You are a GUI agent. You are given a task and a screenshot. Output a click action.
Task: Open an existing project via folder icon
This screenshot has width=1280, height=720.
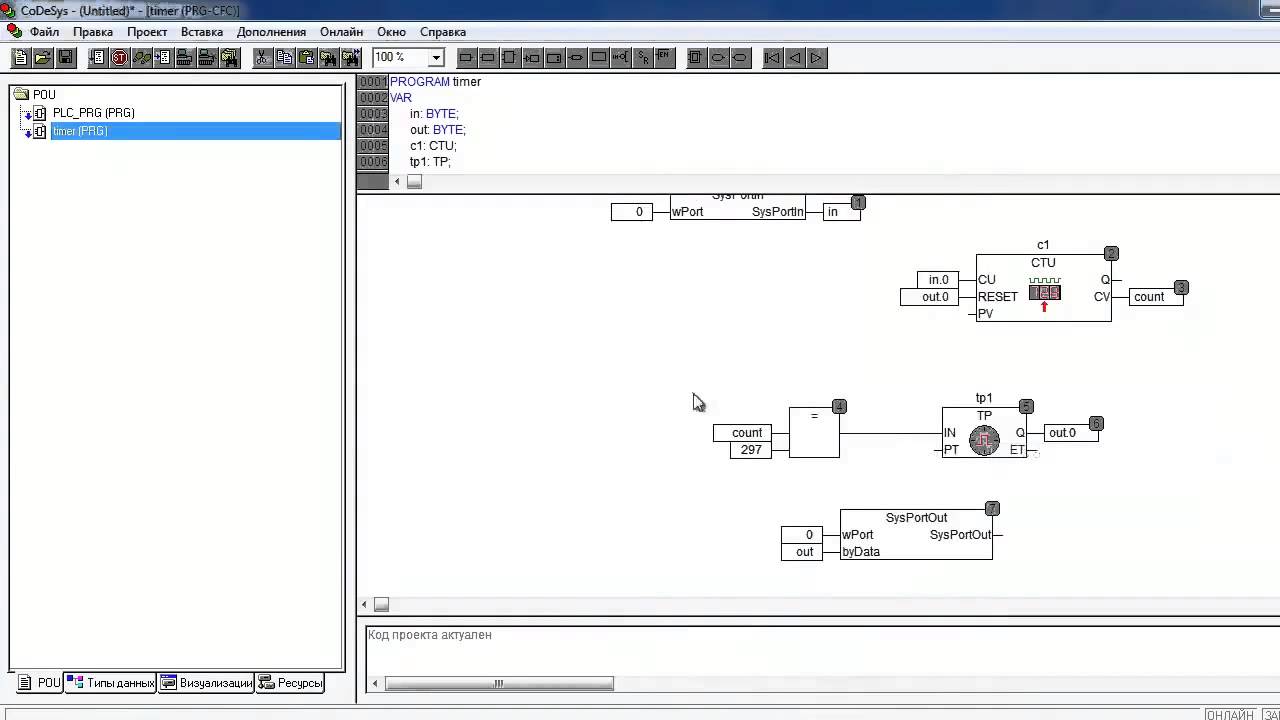(42, 58)
